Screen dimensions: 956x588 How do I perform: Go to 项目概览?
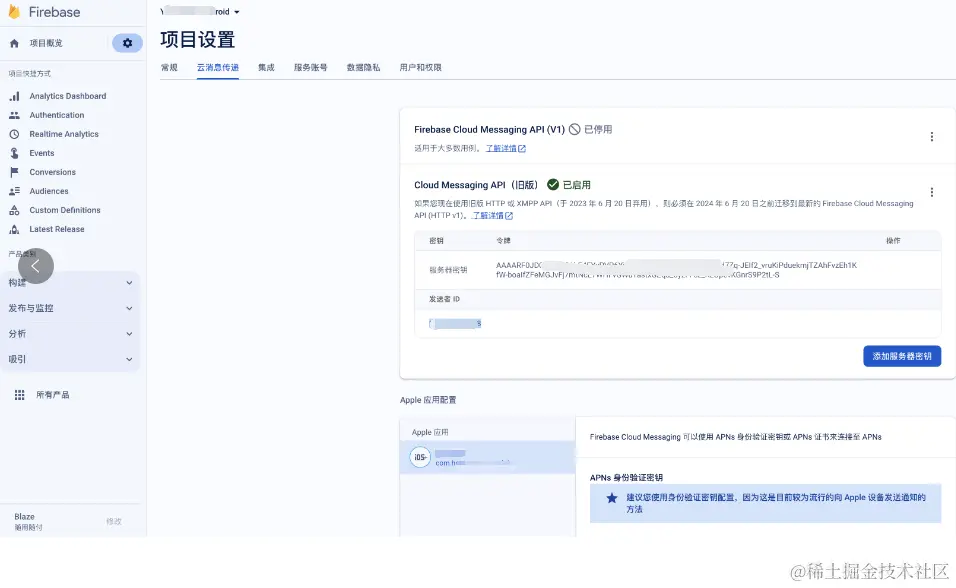click(46, 43)
